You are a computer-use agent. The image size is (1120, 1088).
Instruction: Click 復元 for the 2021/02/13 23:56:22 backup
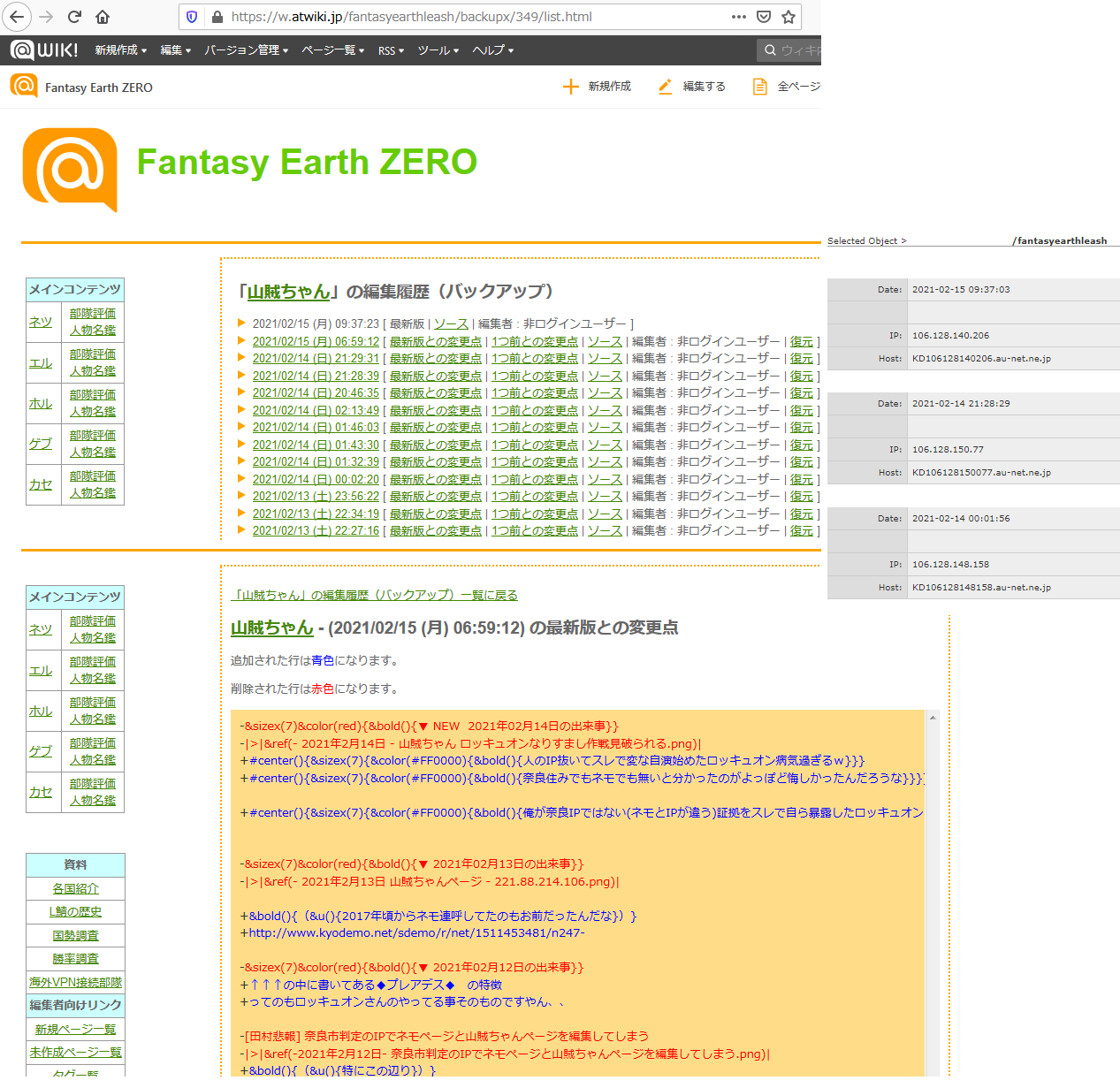point(802,497)
